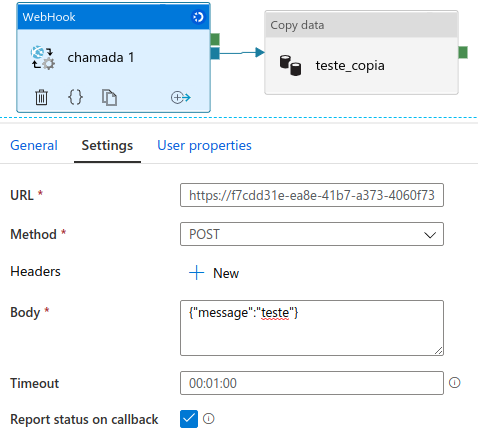Show Report status on callback info icon
Viewport: 478px width, 431px height.
tap(209, 419)
